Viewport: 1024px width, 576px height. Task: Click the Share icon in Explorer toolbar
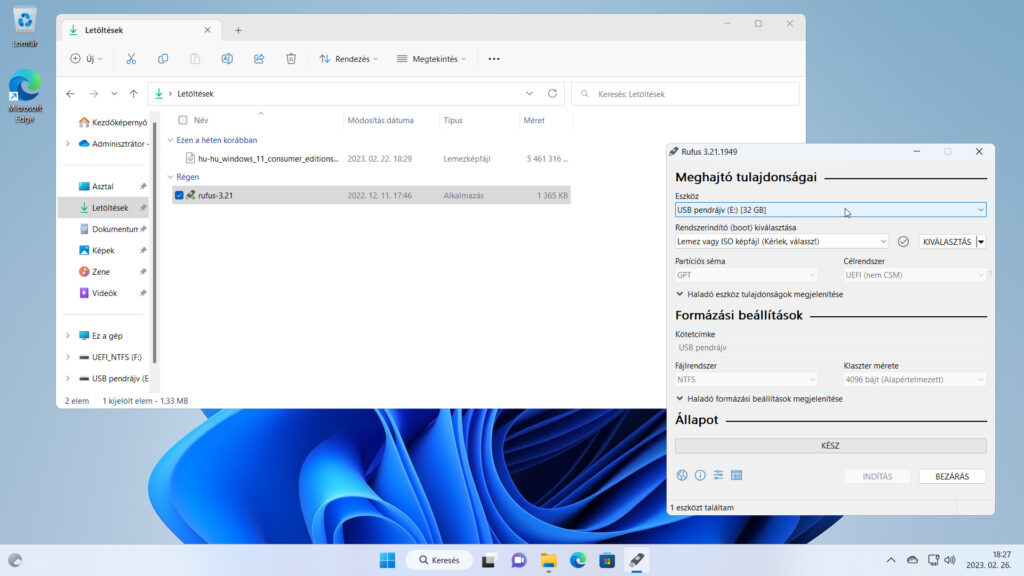click(259, 59)
